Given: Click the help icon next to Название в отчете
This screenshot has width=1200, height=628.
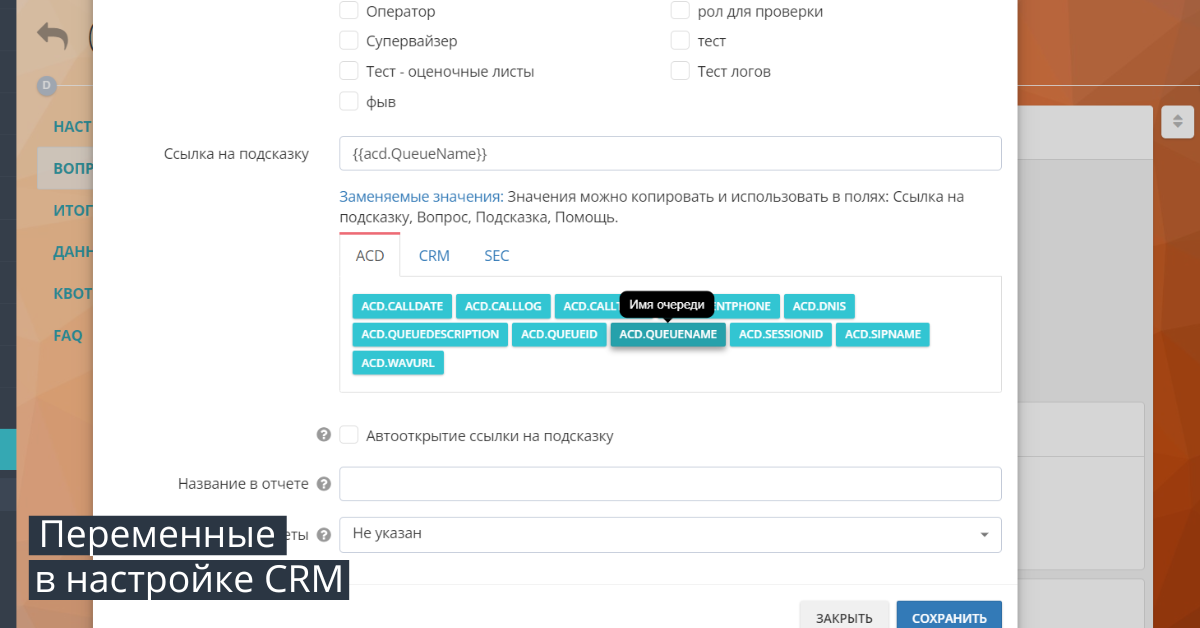Looking at the screenshot, I should [323, 483].
